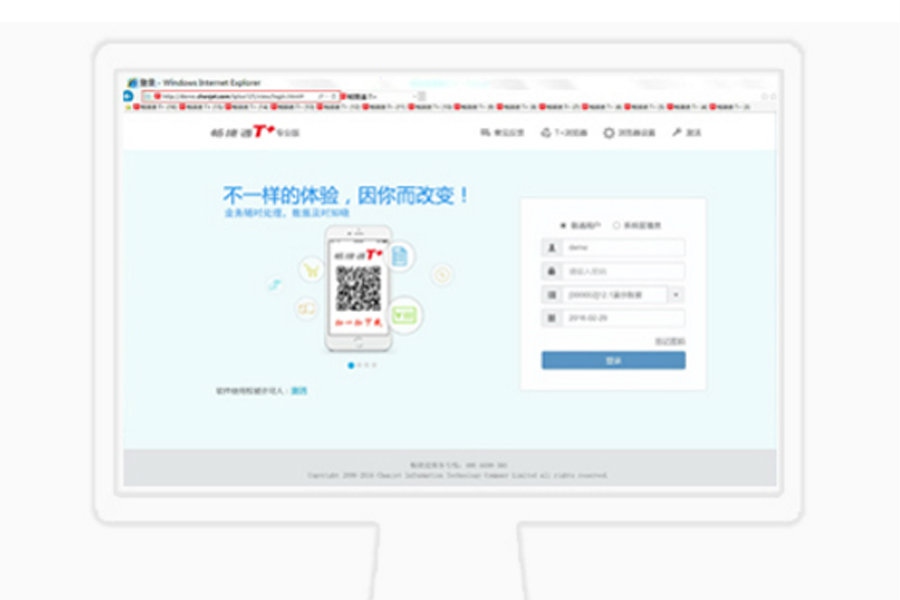Click the yellow shopping cart icon
Image resolution: width=900 pixels, height=600 pixels.
click(311, 269)
